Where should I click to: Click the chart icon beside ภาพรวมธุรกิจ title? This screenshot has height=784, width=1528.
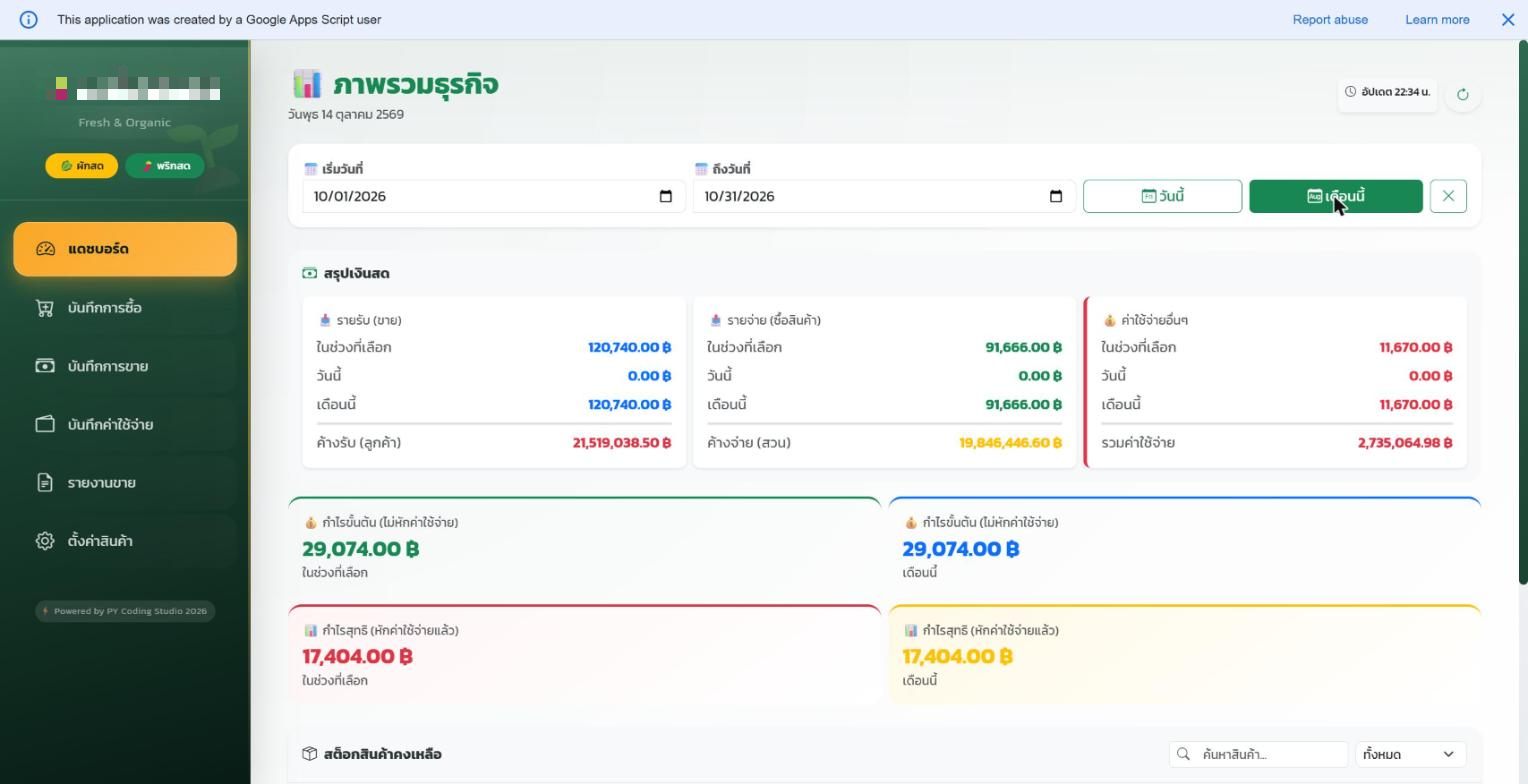[306, 84]
